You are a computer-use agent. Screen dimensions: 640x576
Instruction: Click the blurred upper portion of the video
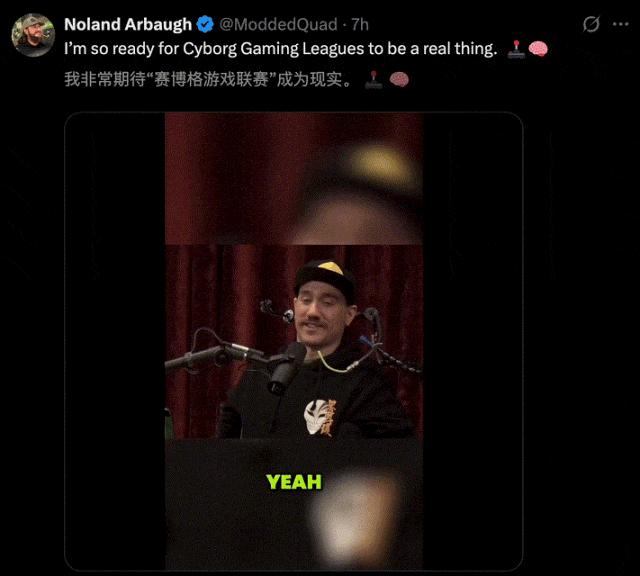(x=293, y=179)
